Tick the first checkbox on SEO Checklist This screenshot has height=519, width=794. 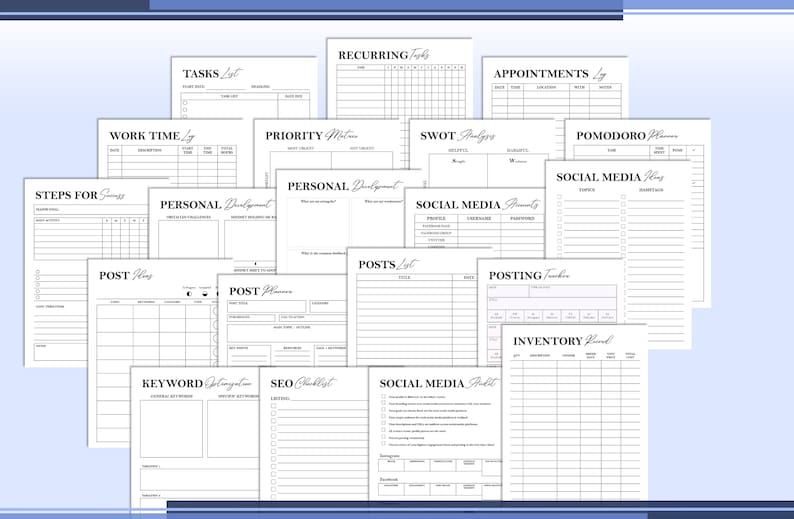pos(273,406)
